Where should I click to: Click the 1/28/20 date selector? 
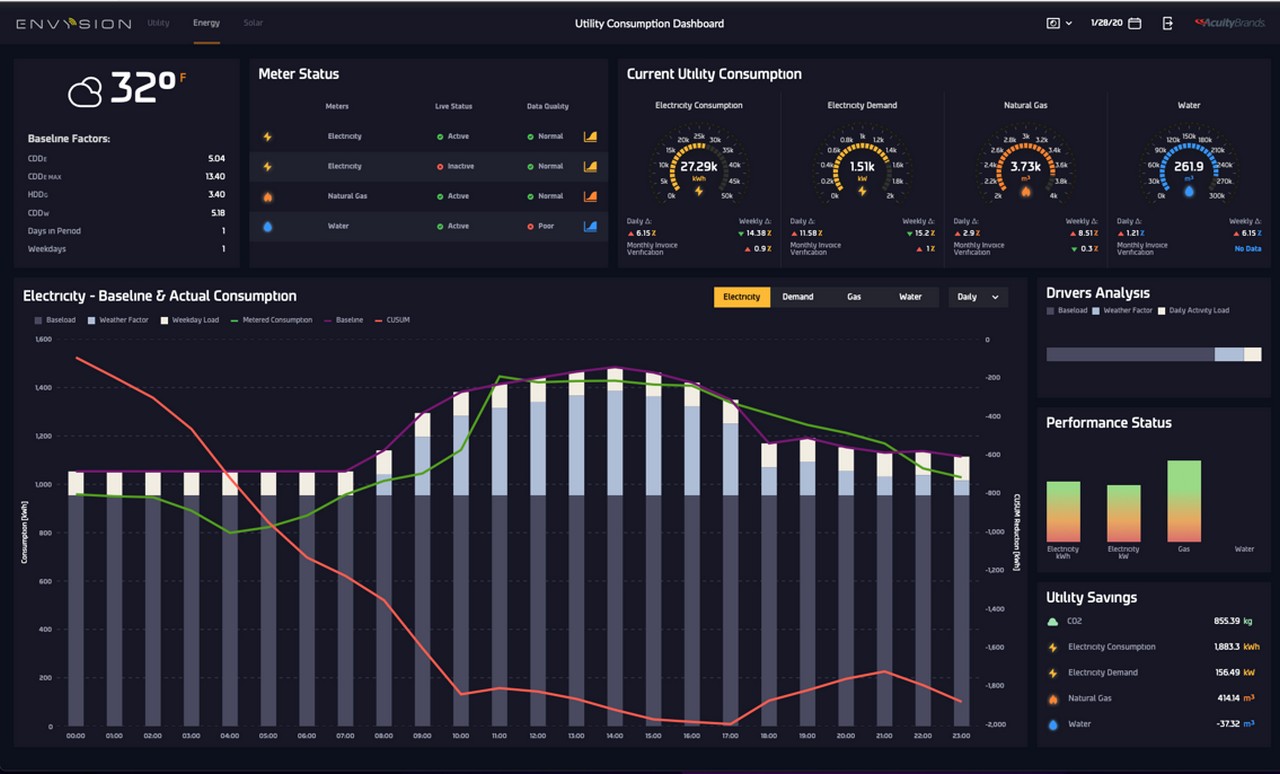coord(1107,23)
